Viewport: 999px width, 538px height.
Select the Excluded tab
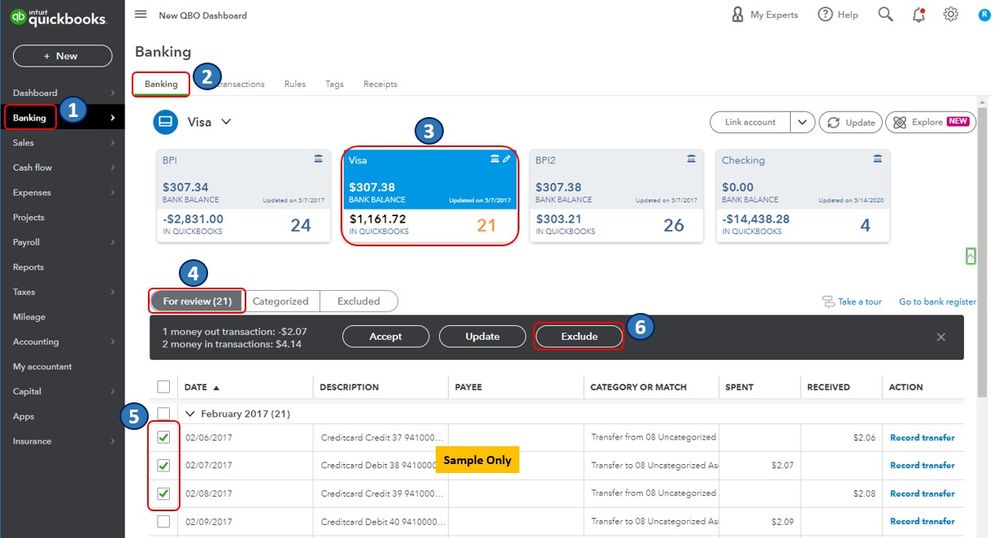[359, 301]
